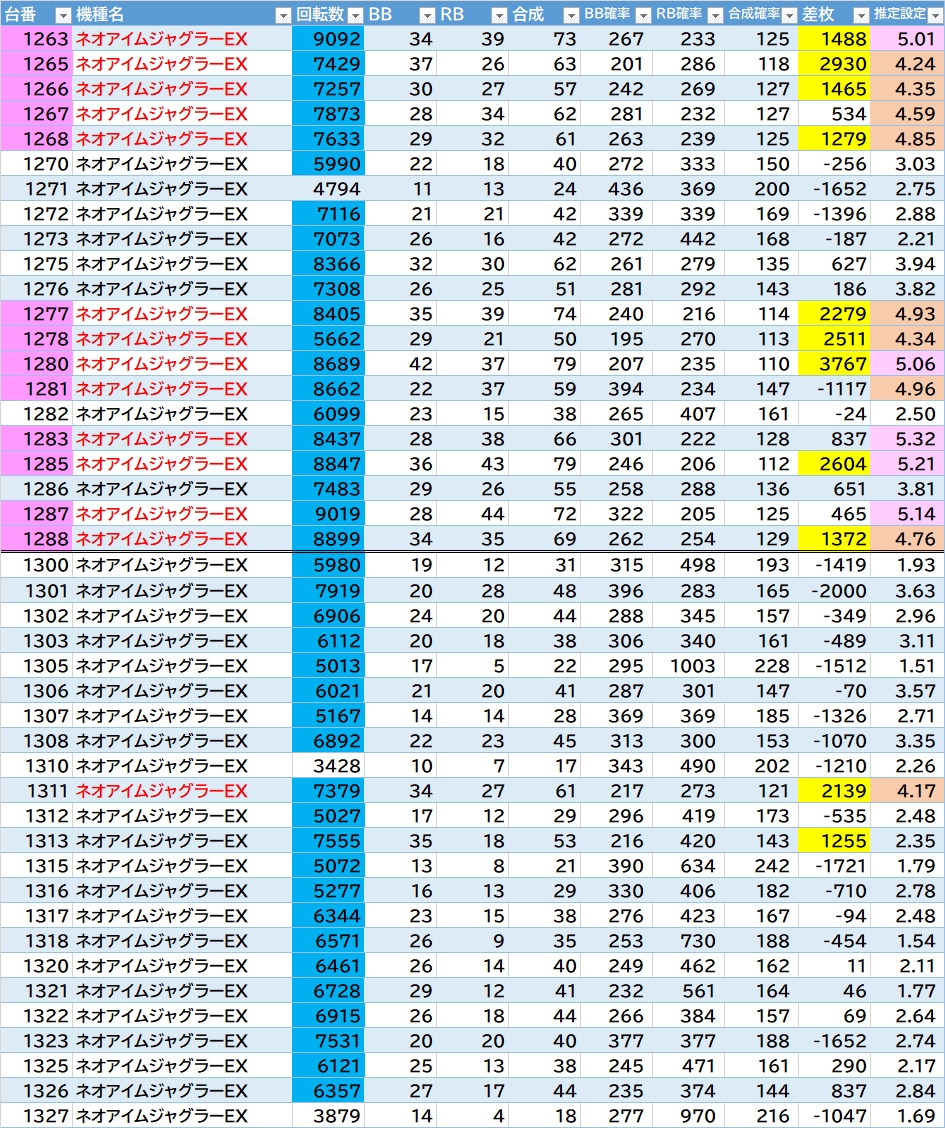Open the 推定設定 filter dropdown

[934, 15]
